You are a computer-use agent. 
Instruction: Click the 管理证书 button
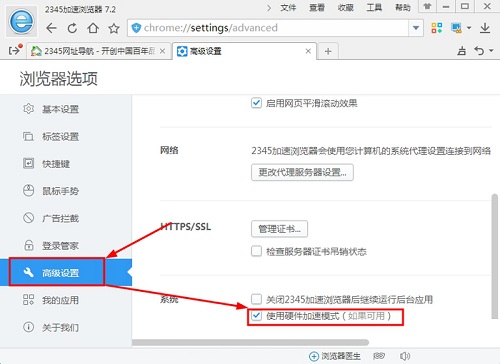tap(279, 229)
